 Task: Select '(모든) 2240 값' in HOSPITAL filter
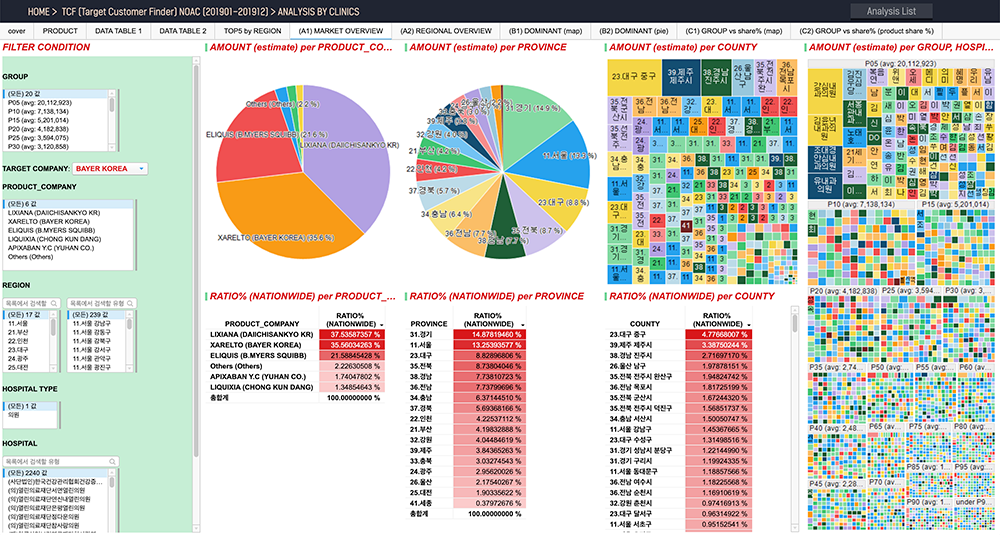[55, 473]
